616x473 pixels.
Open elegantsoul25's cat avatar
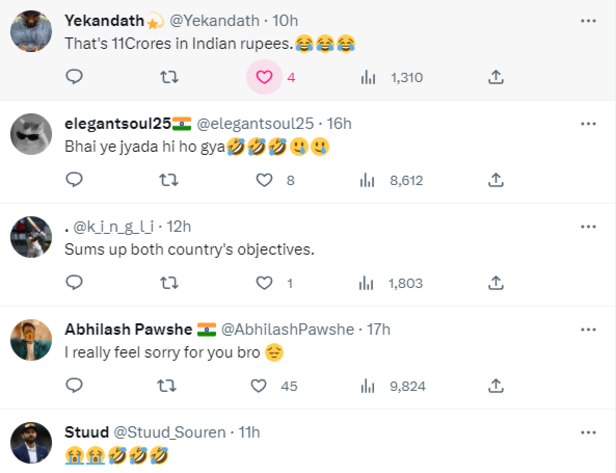pyautogui.click(x=31, y=134)
